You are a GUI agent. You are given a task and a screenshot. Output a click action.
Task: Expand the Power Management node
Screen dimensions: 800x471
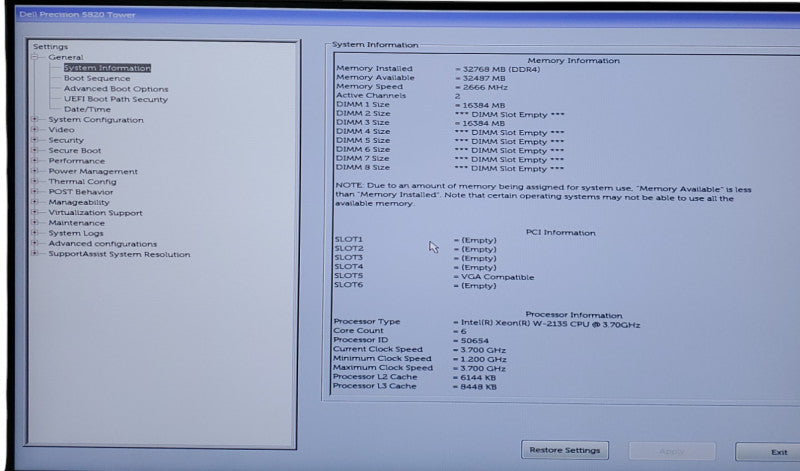(x=35, y=171)
